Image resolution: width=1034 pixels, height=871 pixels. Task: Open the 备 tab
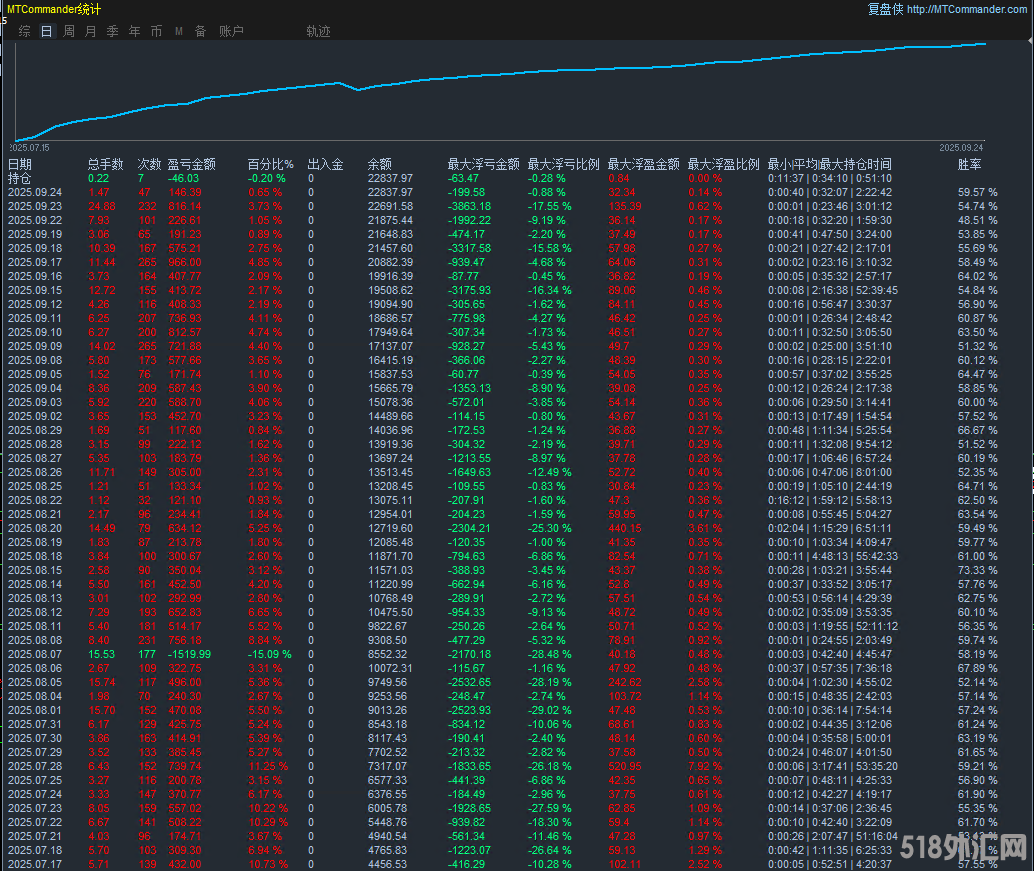coord(201,31)
